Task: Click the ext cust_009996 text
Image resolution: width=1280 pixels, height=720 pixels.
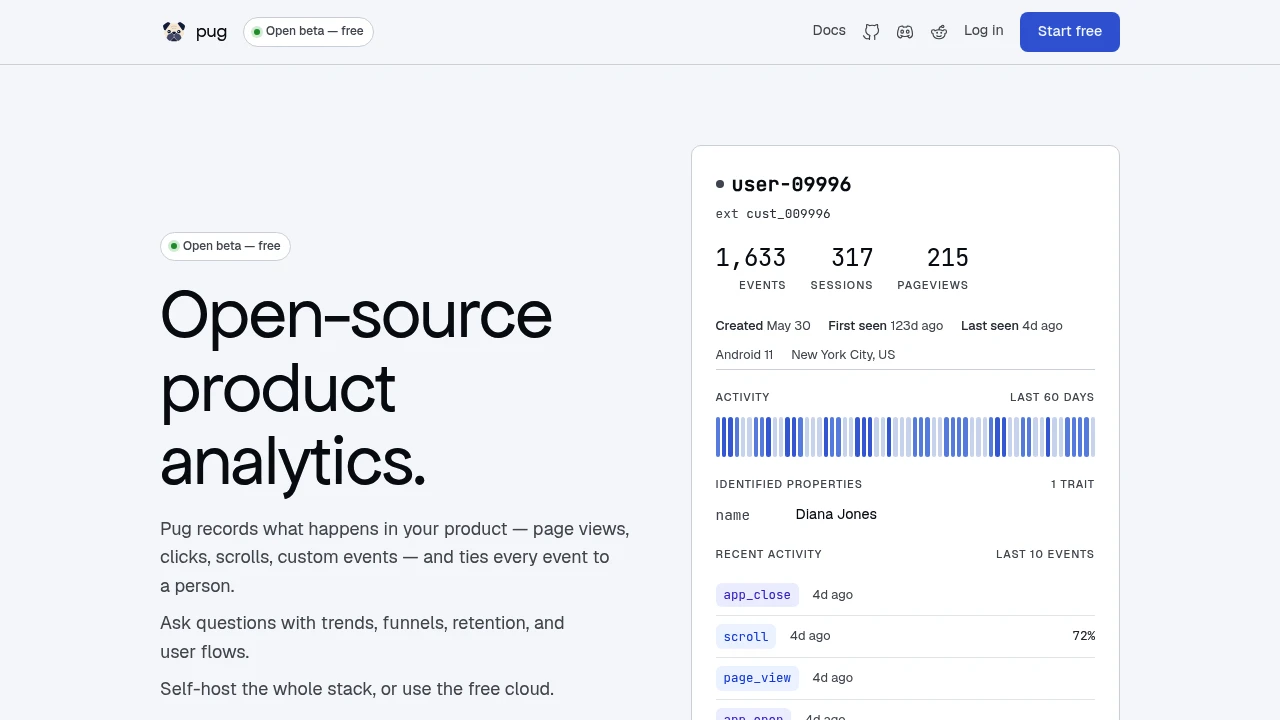Action: click(773, 214)
